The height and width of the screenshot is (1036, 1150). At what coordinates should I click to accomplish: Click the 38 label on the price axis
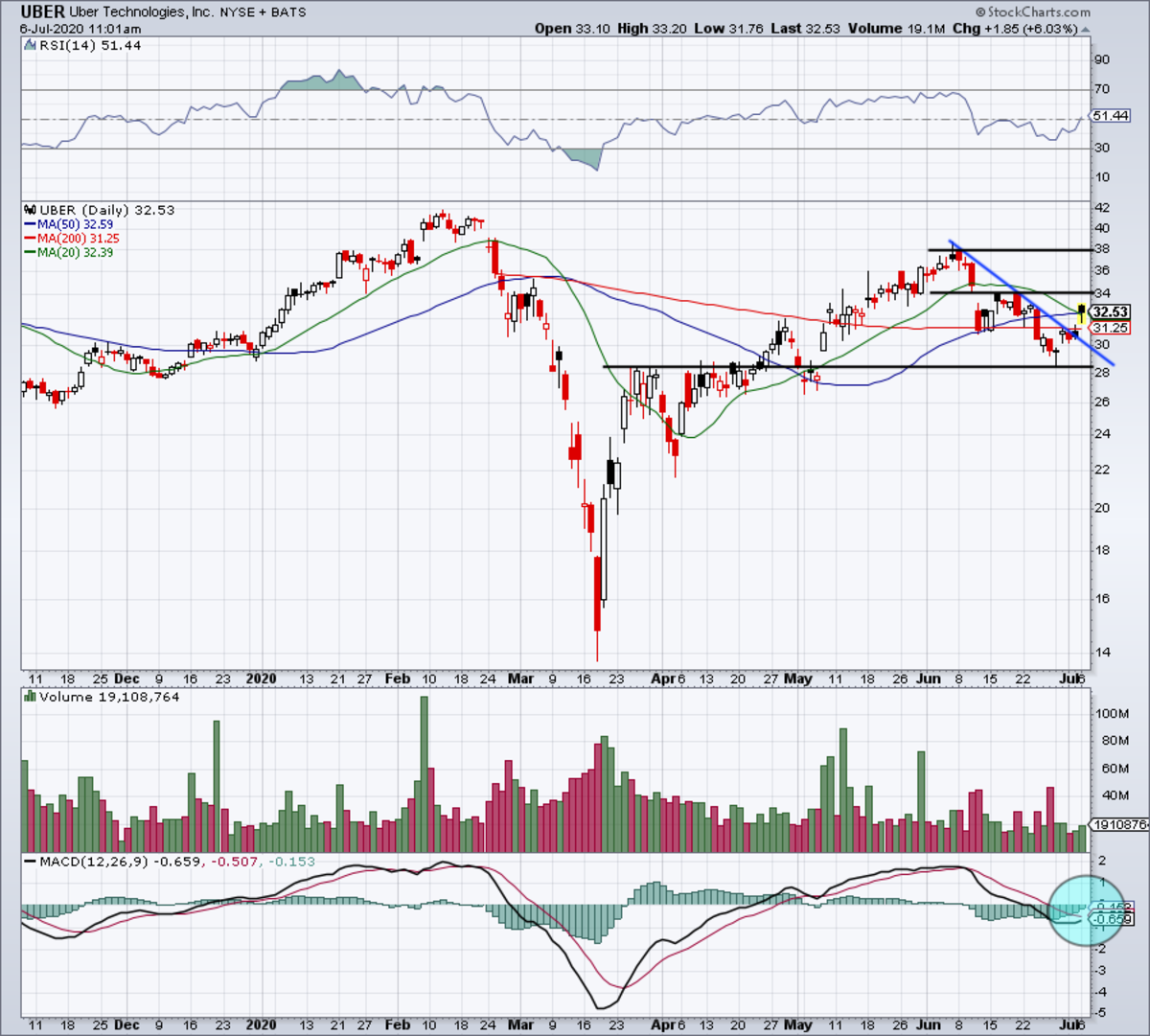pos(1102,247)
